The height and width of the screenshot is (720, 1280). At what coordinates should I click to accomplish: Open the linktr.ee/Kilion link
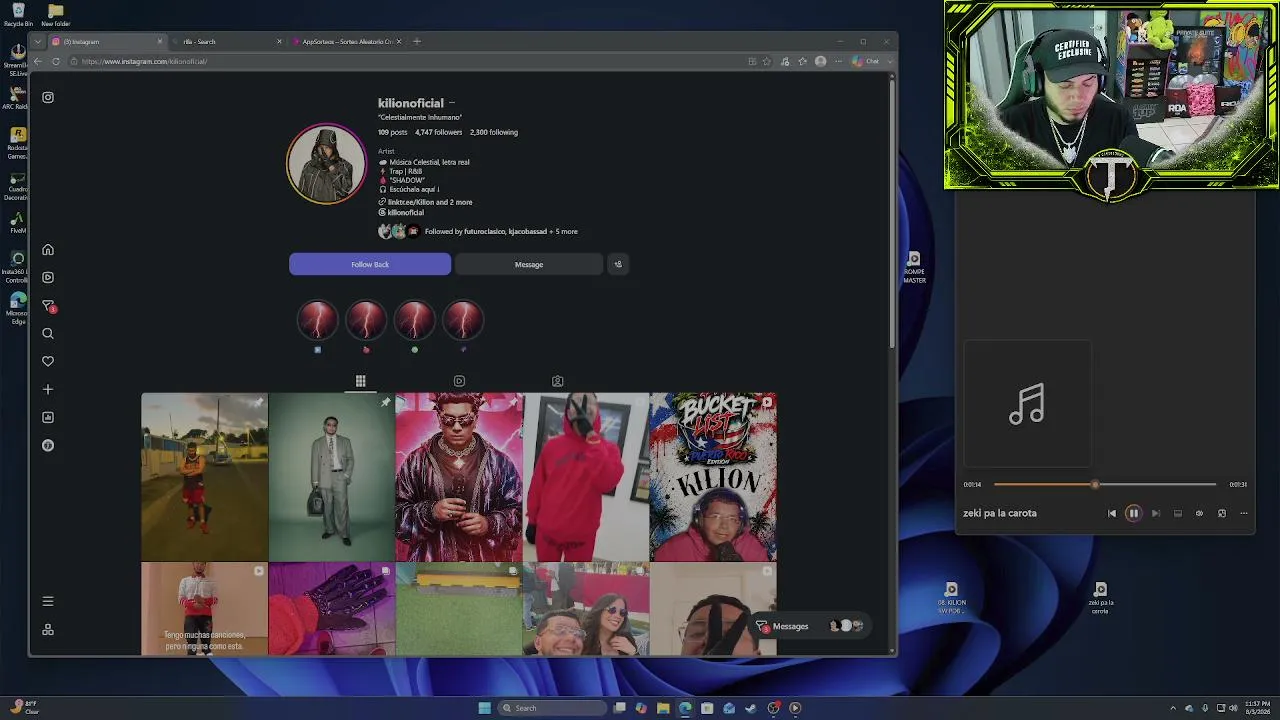tap(425, 202)
